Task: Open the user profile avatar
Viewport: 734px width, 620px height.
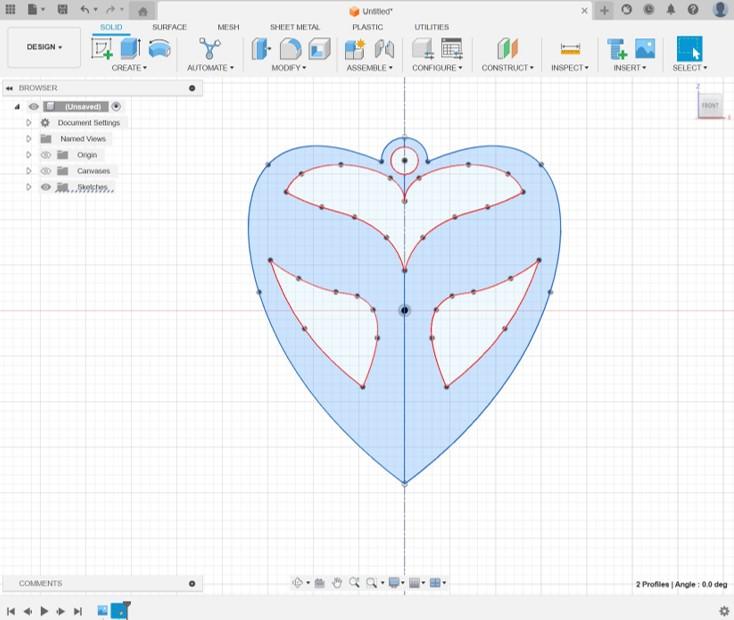Action: 720,9
